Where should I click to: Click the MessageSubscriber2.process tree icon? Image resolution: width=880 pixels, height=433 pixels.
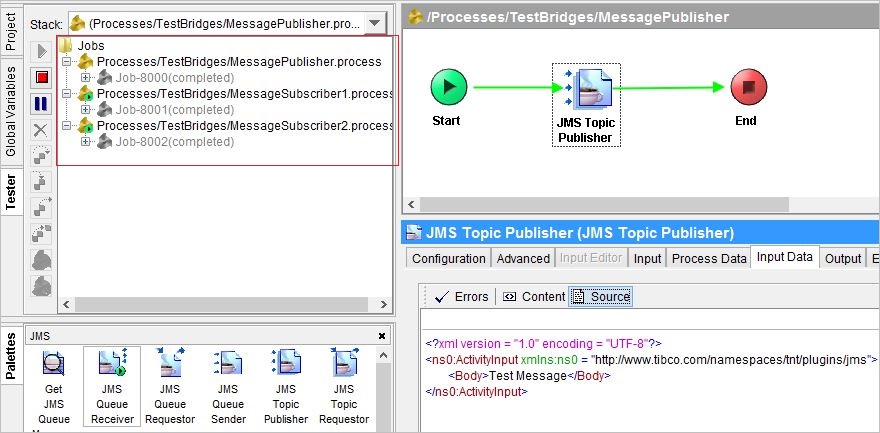(85, 126)
